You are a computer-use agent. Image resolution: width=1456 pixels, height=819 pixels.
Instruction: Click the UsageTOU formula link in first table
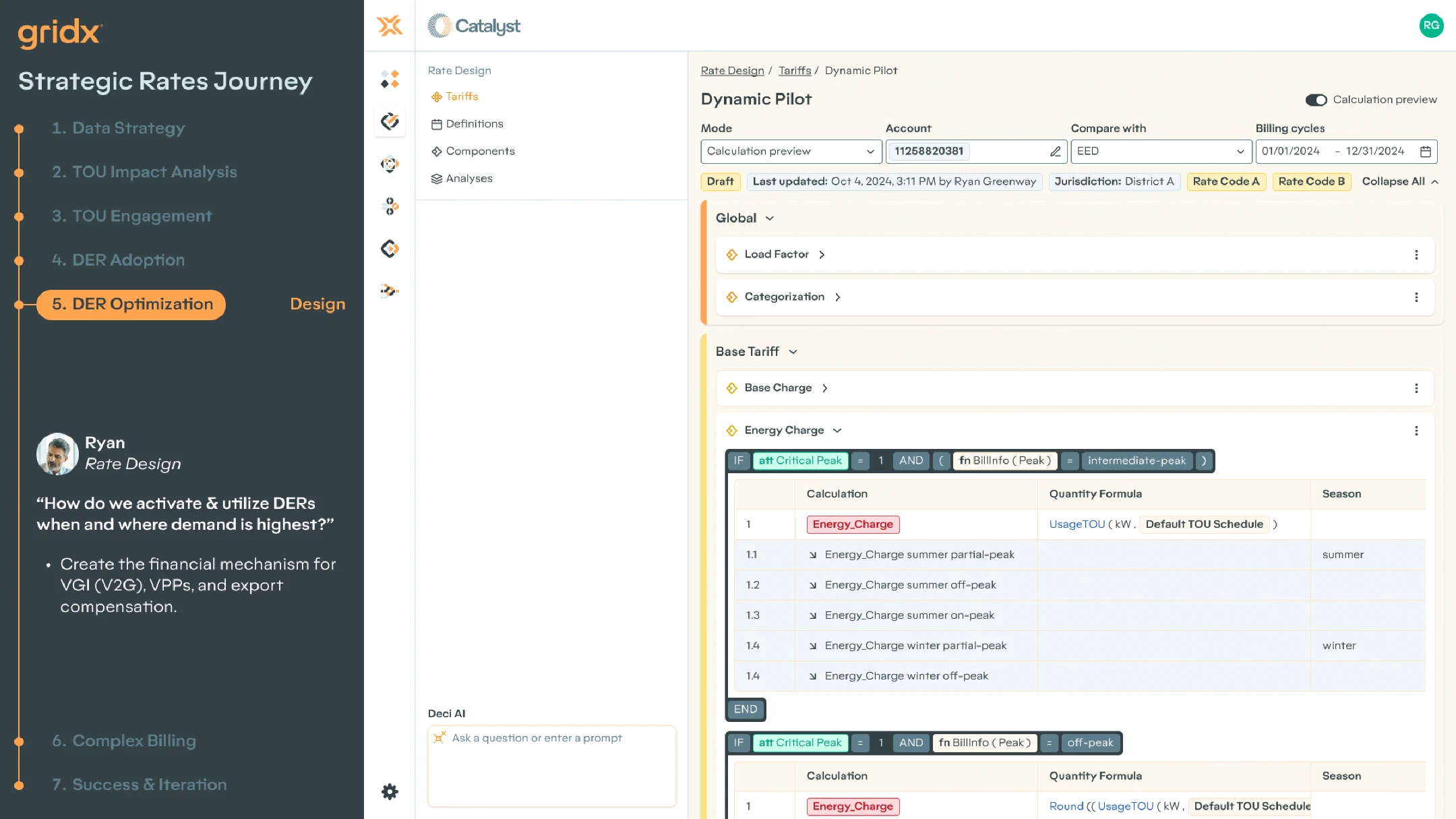click(x=1076, y=524)
